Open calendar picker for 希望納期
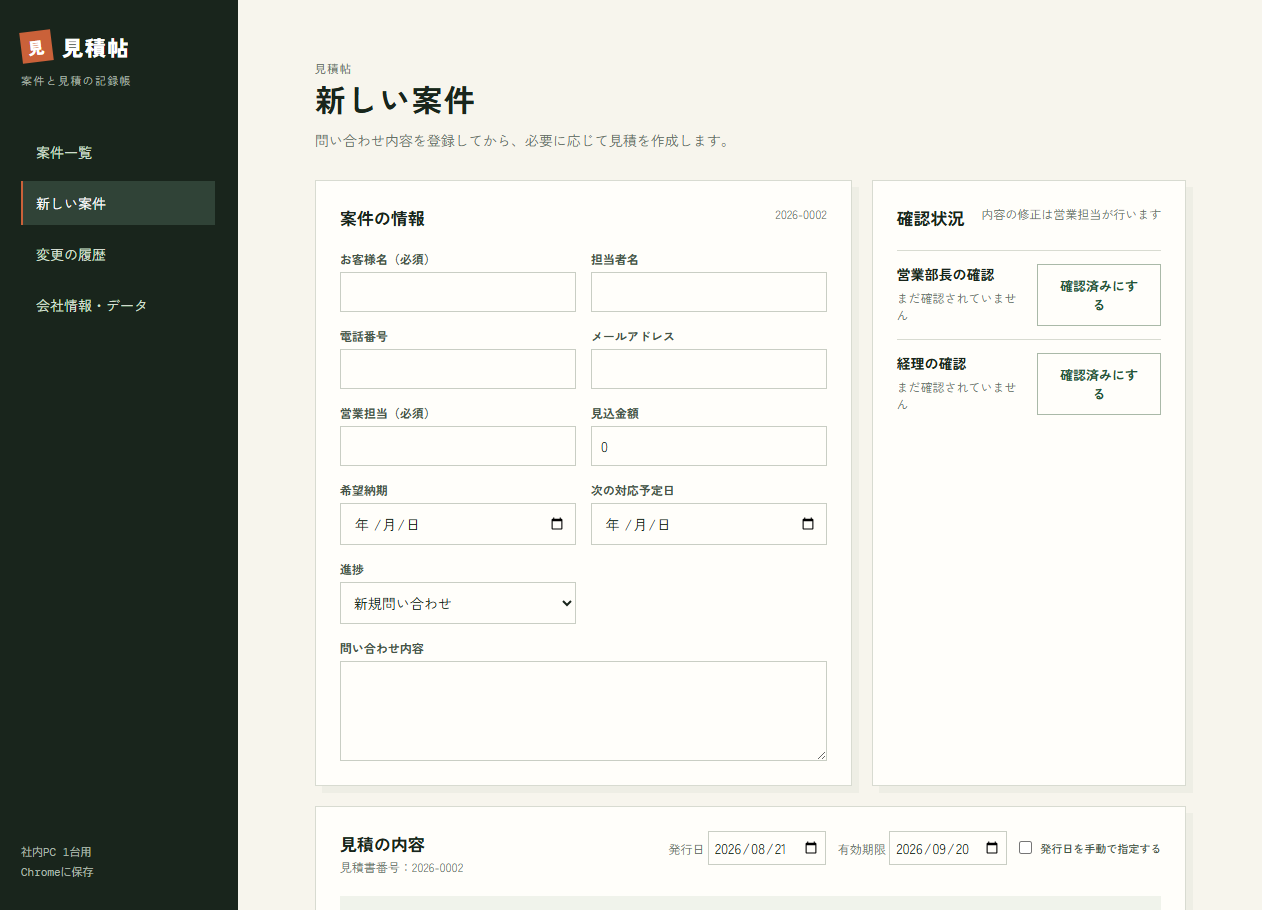Viewport: 1262px width, 910px height. (557, 524)
